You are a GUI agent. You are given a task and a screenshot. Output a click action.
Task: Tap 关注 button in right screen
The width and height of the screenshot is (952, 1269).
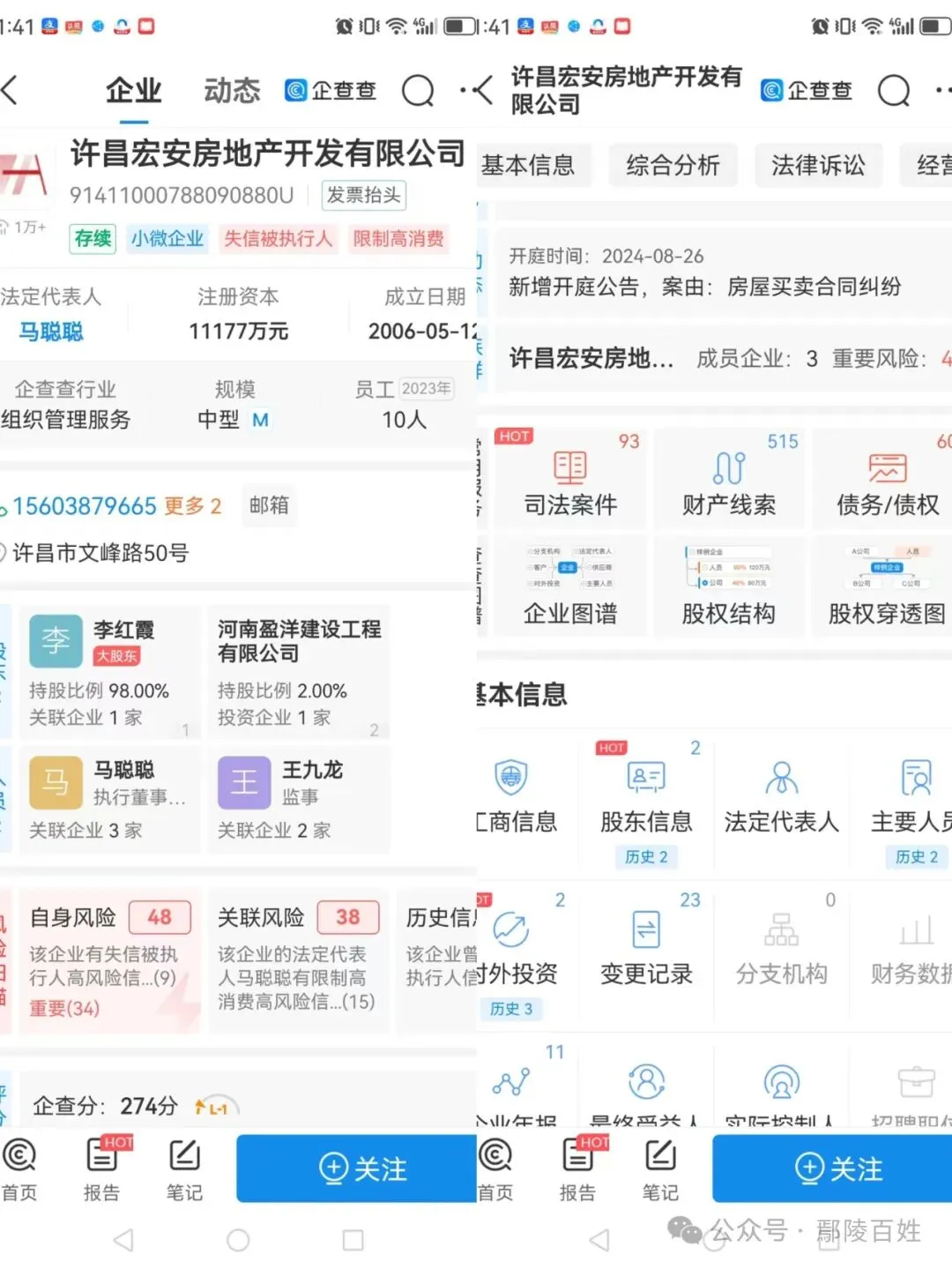(x=832, y=1168)
